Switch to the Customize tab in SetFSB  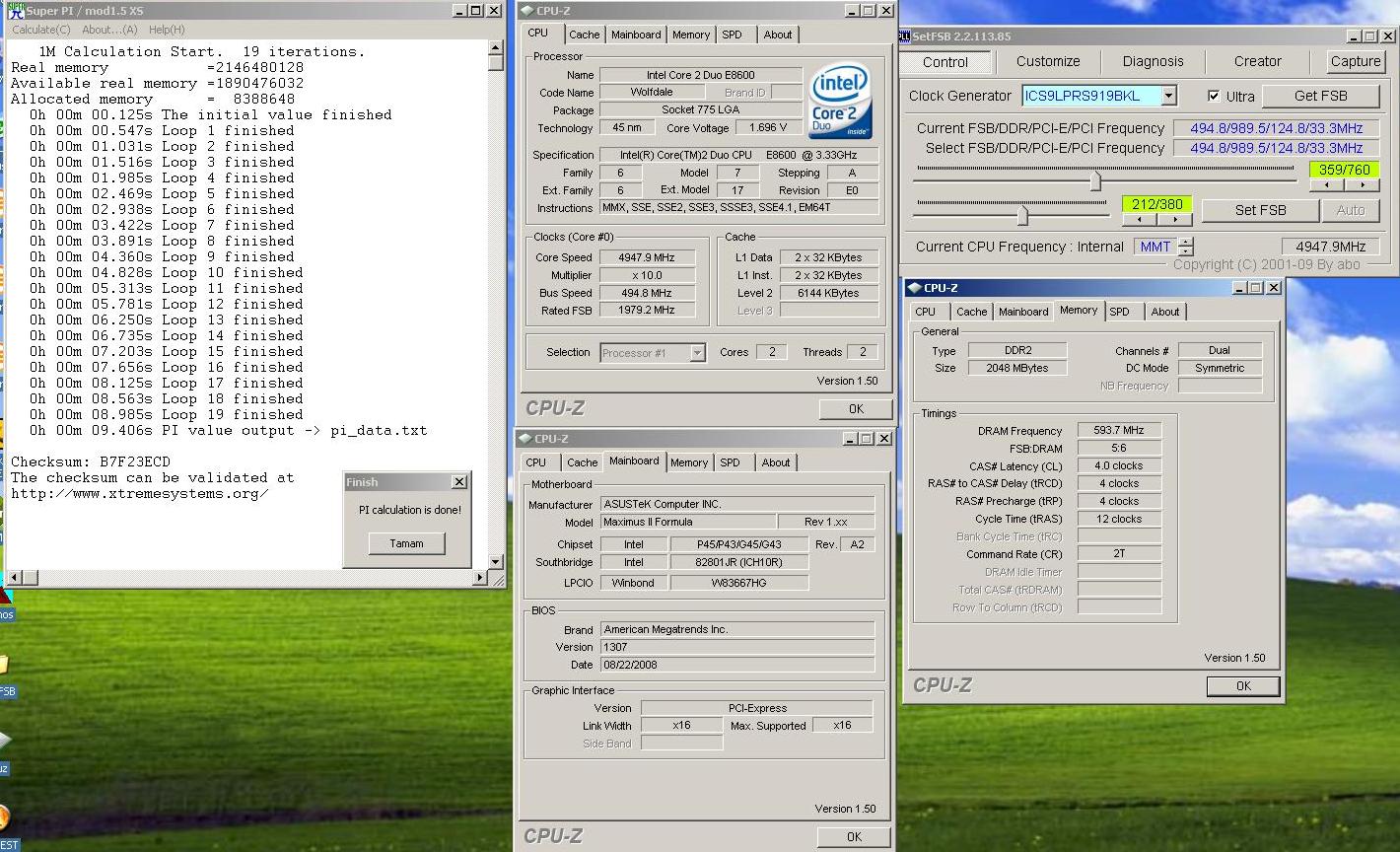pos(1047,61)
